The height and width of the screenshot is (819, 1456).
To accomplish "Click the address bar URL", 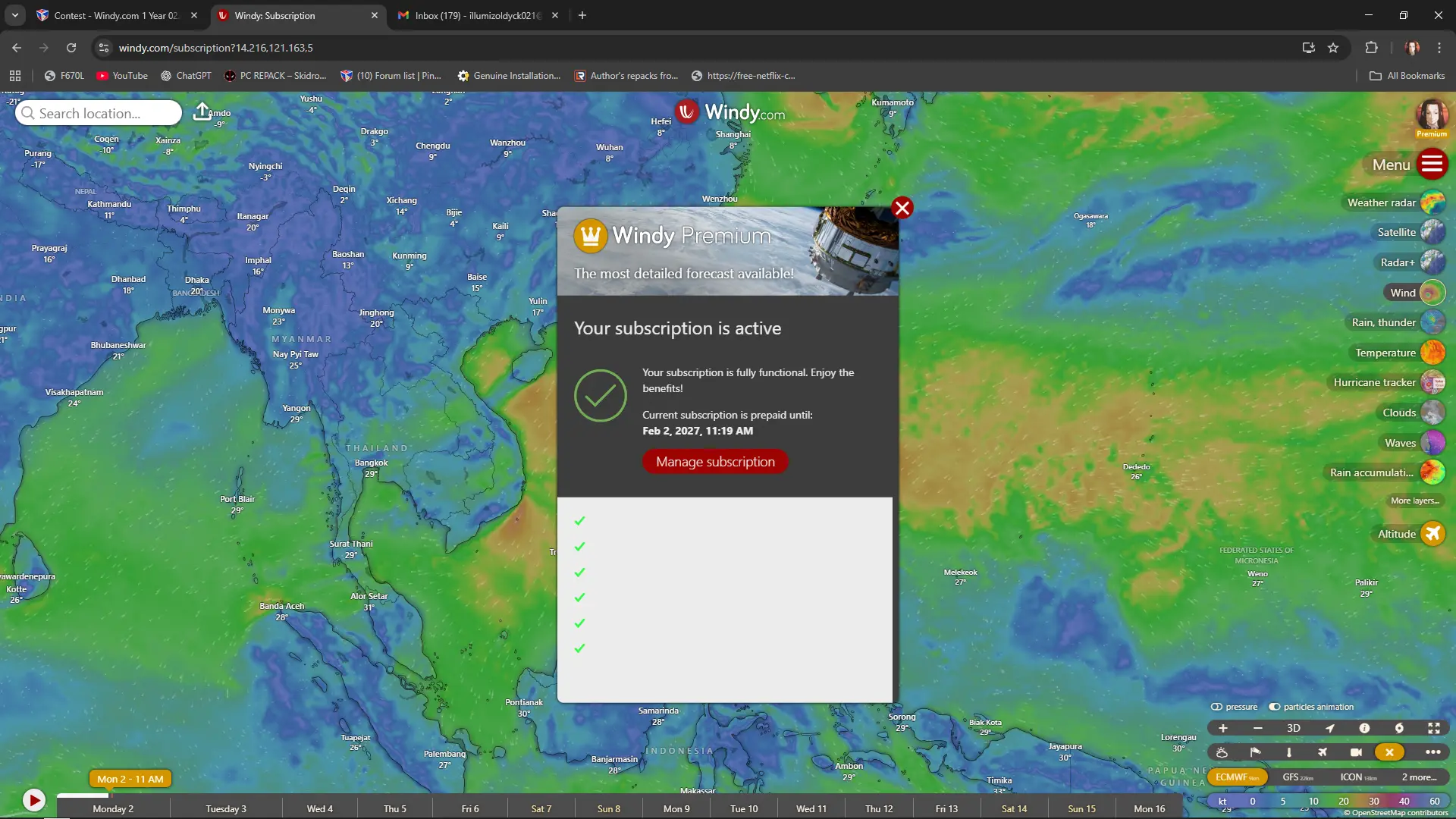I will pyautogui.click(x=215, y=48).
